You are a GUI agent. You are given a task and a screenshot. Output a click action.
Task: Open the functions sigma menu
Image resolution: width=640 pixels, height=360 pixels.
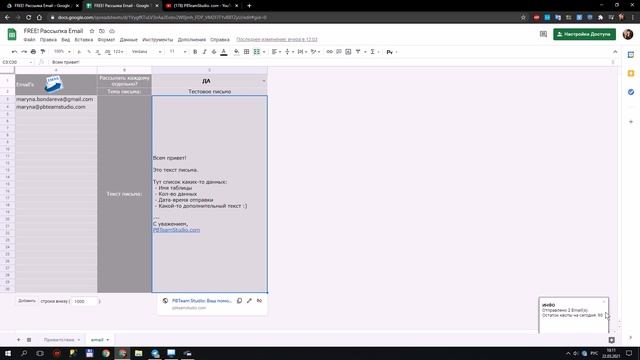coord(373,52)
